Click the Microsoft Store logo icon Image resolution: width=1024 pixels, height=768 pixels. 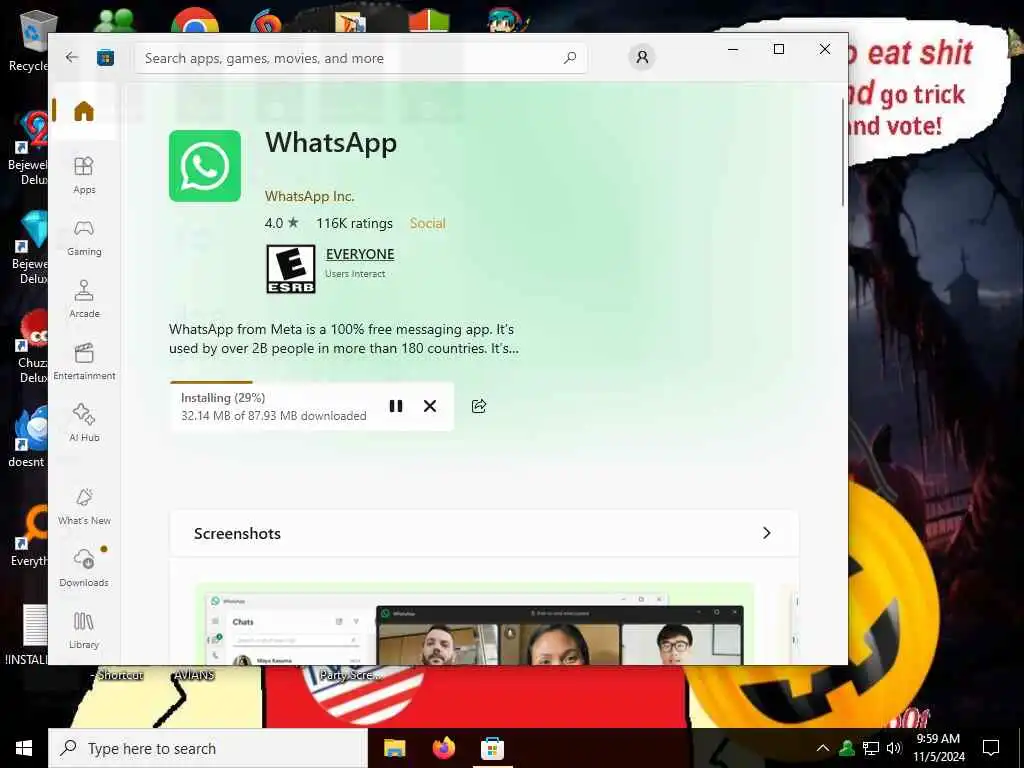pos(105,58)
